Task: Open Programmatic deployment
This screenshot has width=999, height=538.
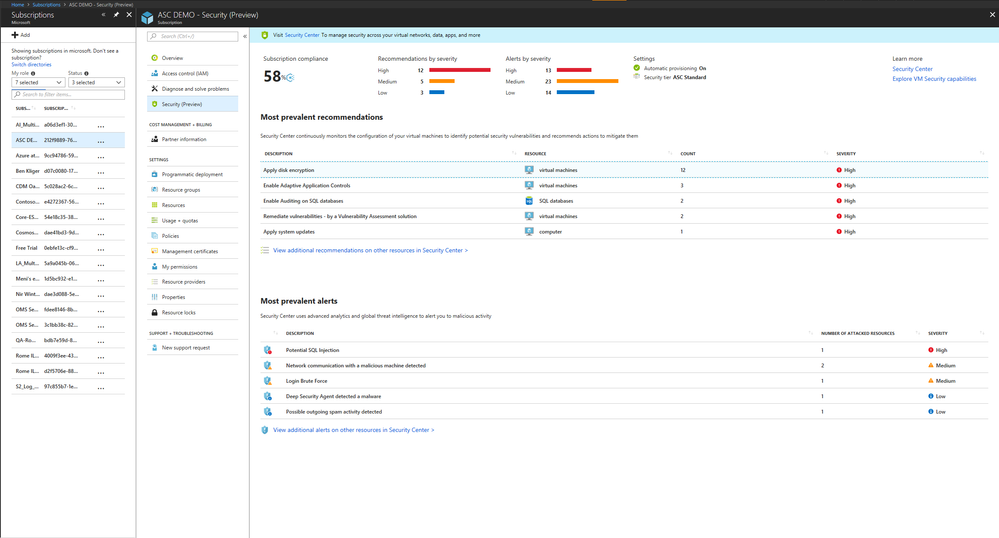Action: pyautogui.click(x=192, y=174)
